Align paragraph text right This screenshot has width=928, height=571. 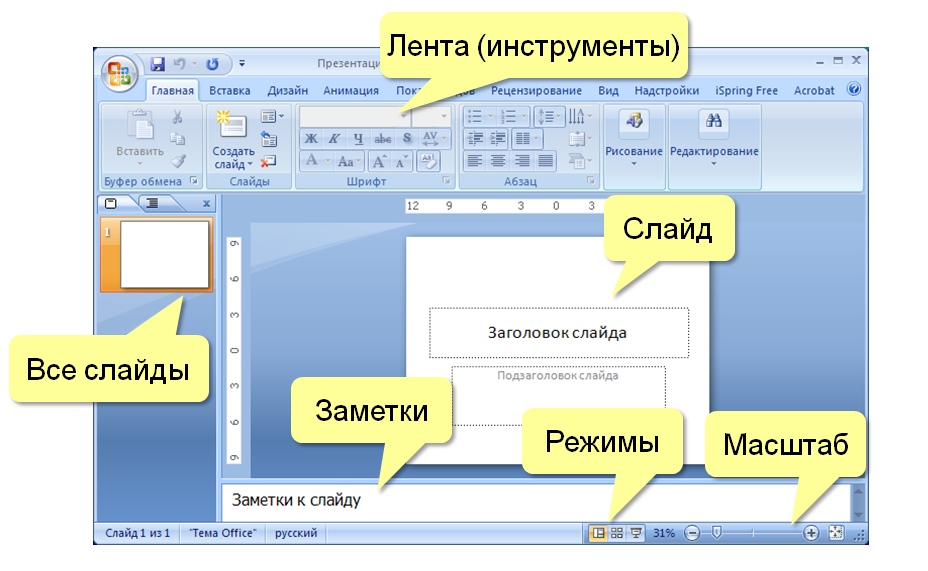pyautogui.click(x=522, y=160)
